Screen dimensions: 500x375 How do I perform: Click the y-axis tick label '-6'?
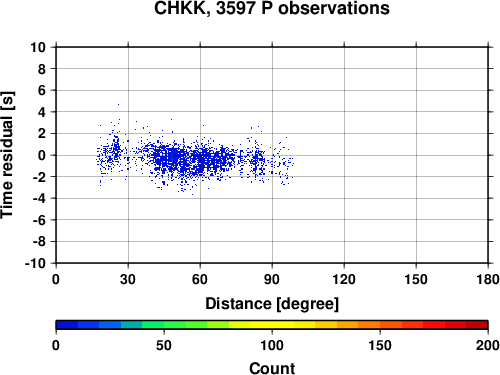39,220
